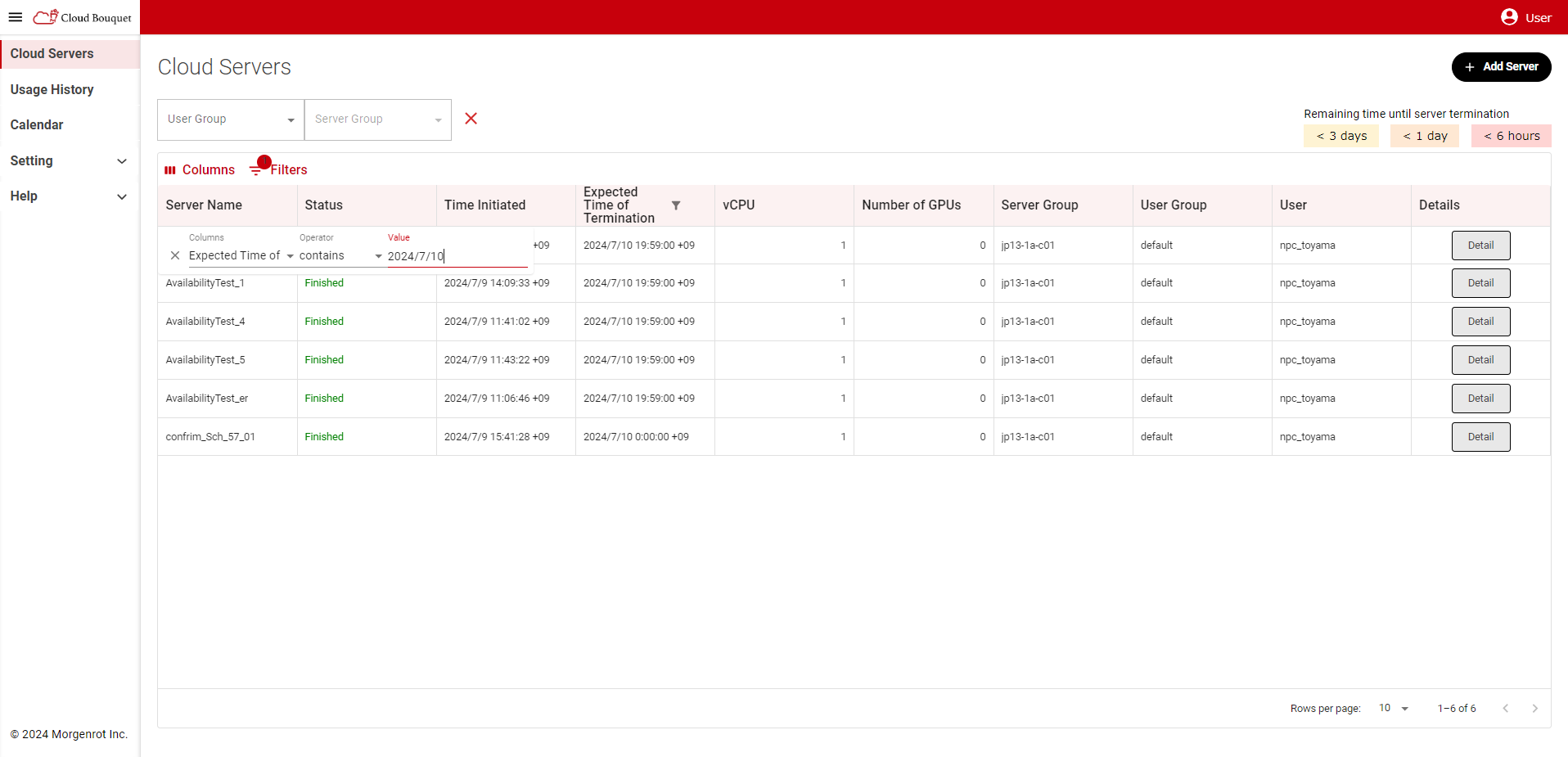This screenshot has width=1568, height=757.
Task: Open Detail for AvailabilityTest_5
Action: 1480,360
